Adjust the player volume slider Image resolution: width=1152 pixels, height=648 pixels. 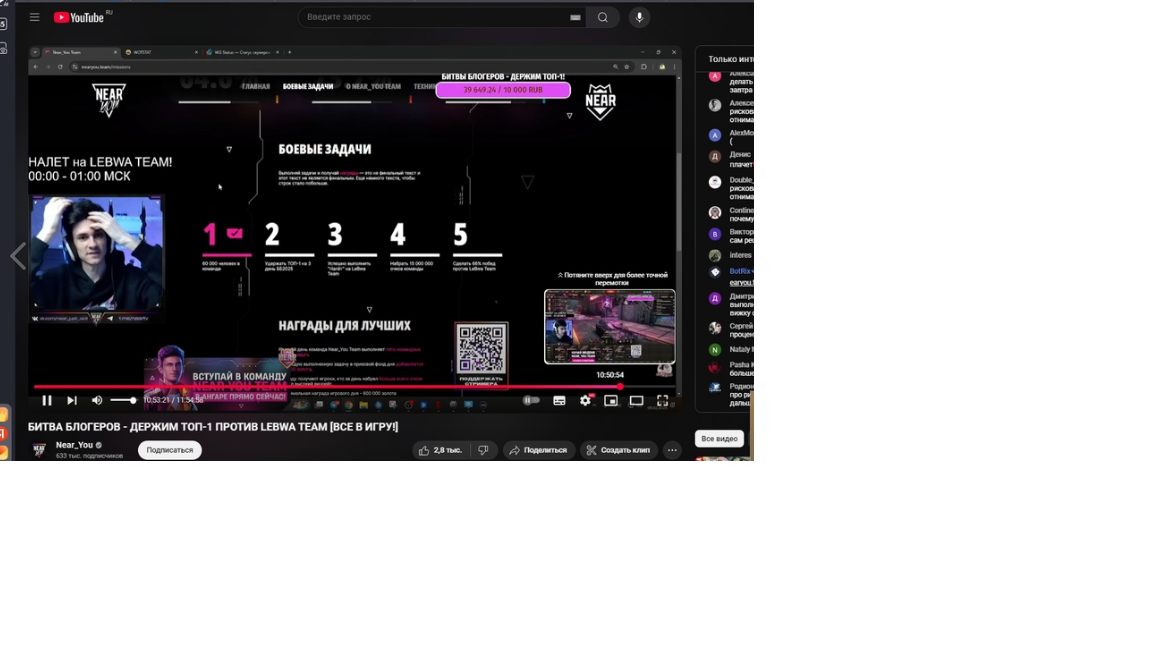[x=123, y=400]
